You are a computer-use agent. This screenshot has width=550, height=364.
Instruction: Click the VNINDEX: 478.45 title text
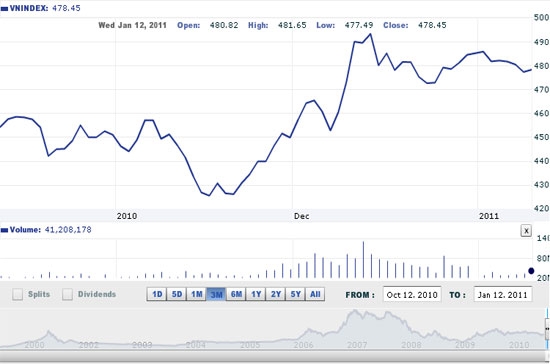45,8
